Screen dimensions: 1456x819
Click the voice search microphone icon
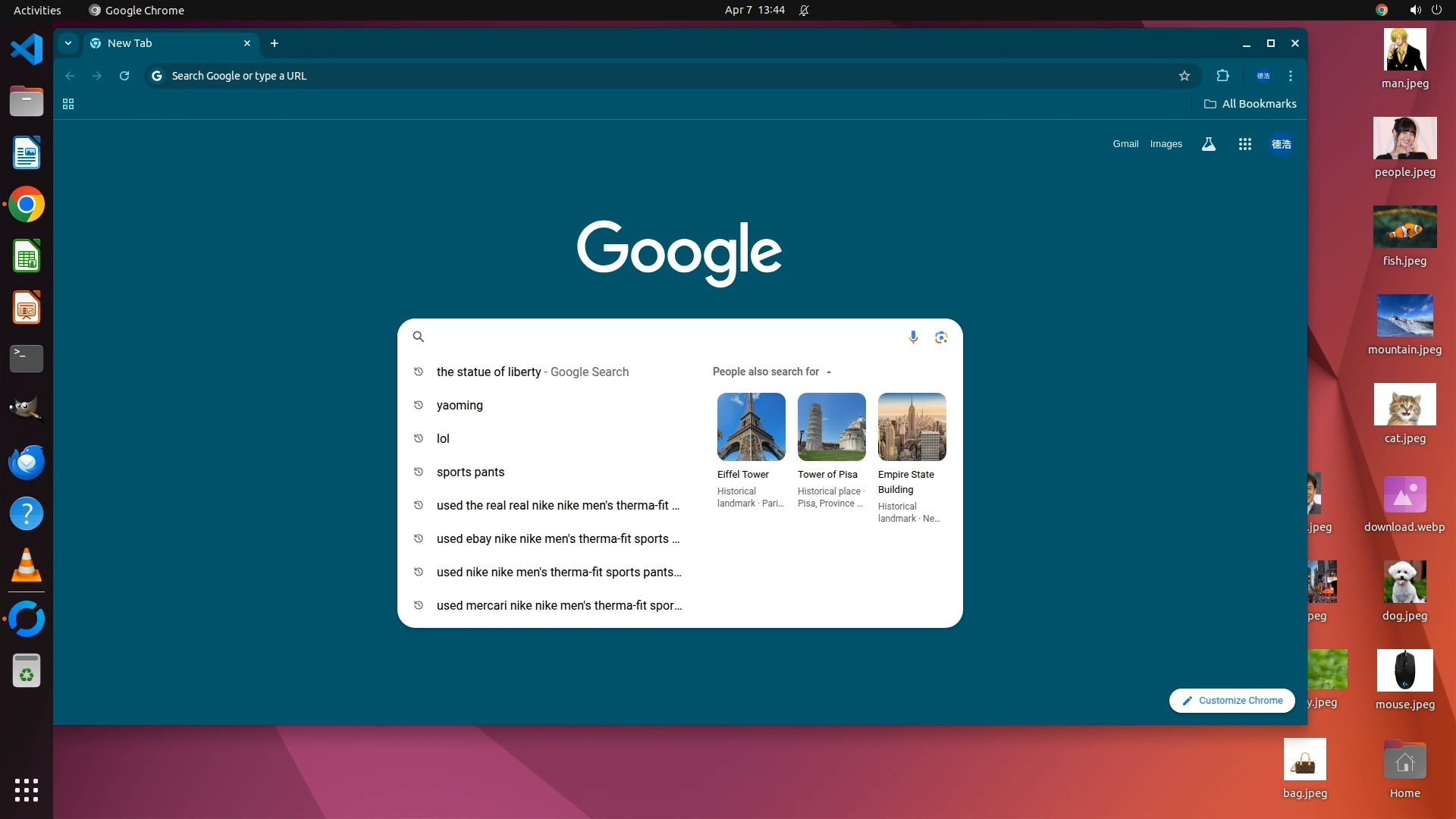(x=913, y=337)
